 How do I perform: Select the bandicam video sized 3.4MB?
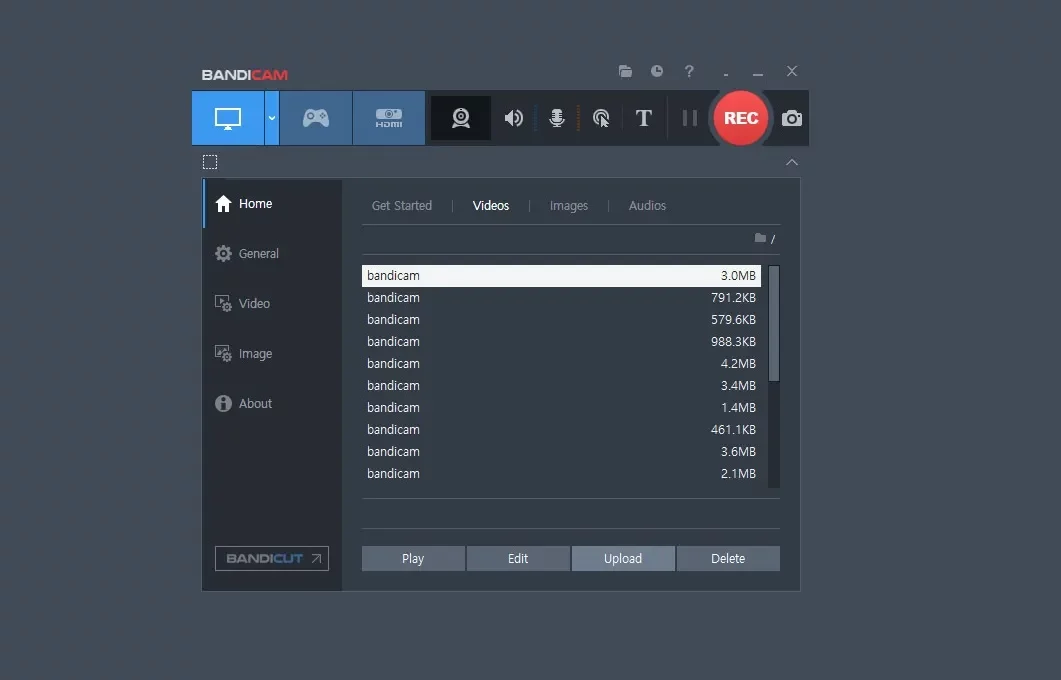click(x=561, y=386)
